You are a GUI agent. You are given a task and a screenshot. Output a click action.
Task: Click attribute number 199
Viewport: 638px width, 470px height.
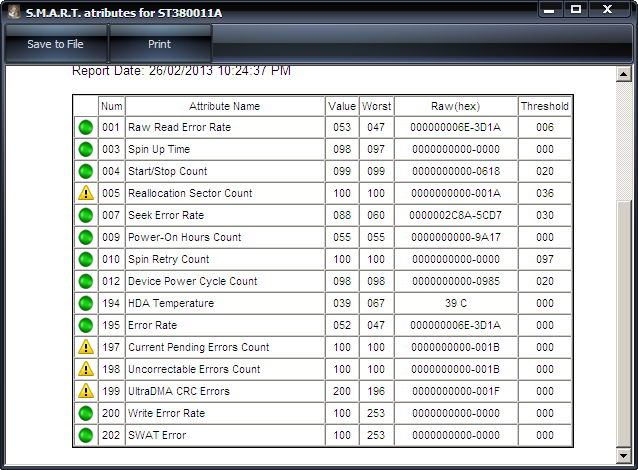pyautogui.click(x=111, y=391)
